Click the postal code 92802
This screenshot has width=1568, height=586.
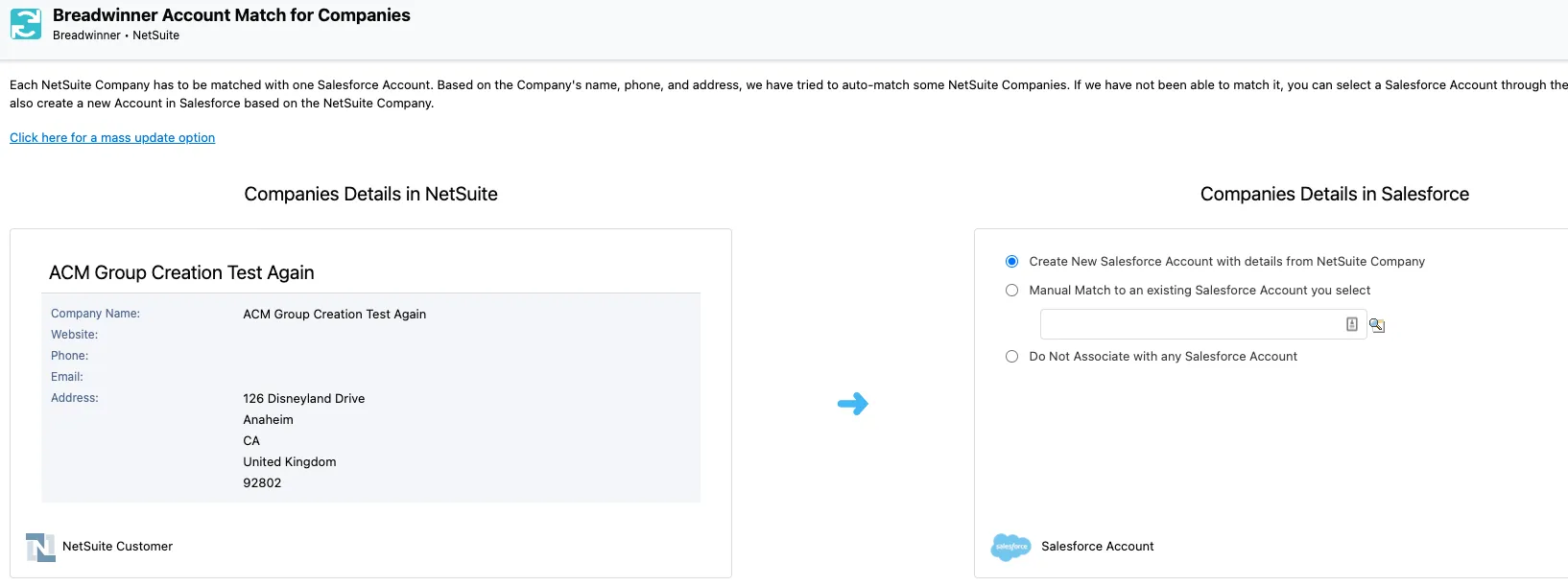point(262,483)
